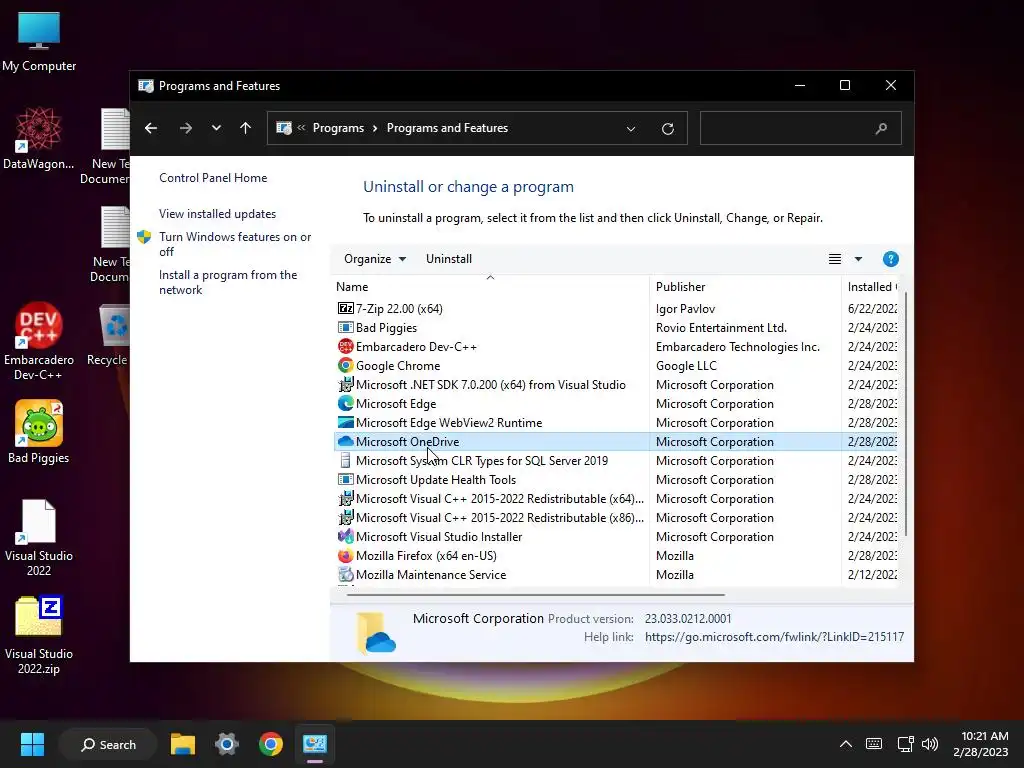Click the horizontal scrollbar below programs list
This screenshot has width=1024, height=768.
[x=535, y=595]
